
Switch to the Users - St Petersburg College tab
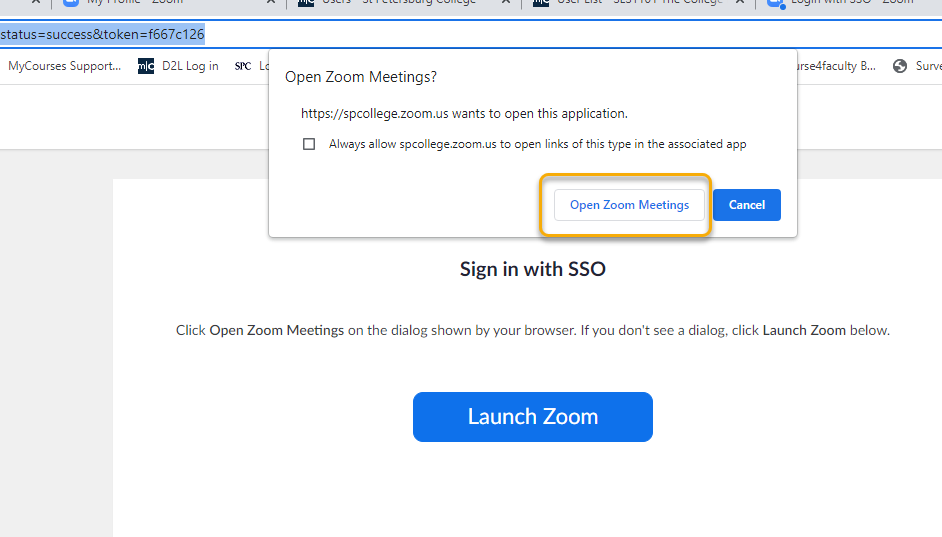pos(405,3)
